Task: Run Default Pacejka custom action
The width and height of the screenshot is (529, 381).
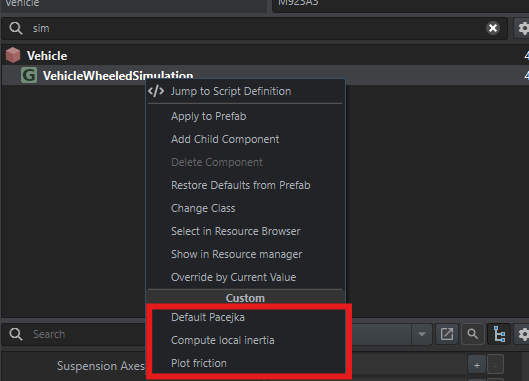Action: 208,317
